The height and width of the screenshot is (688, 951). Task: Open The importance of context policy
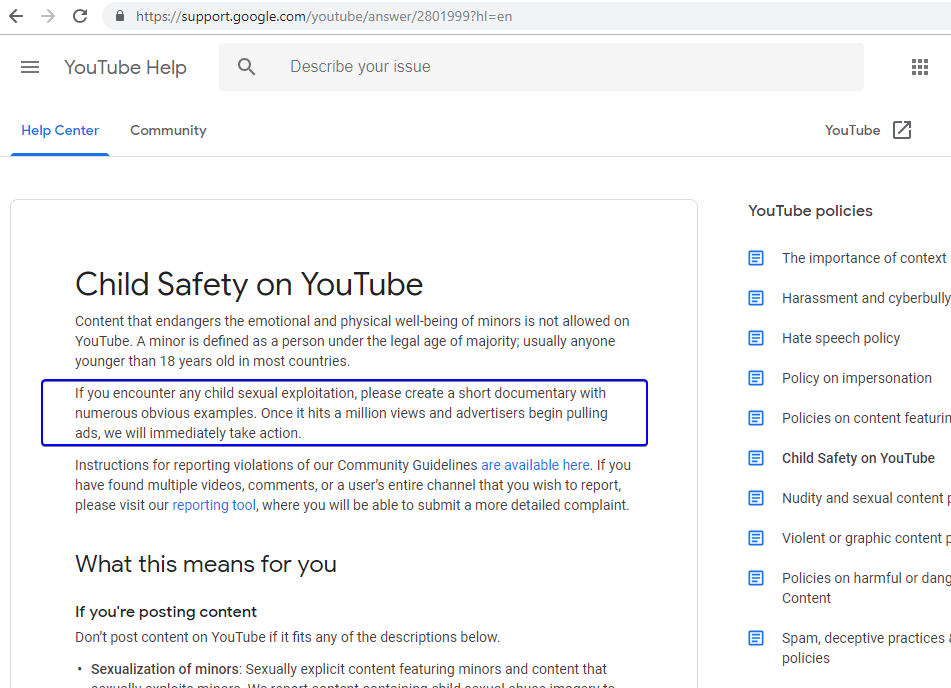[864, 258]
